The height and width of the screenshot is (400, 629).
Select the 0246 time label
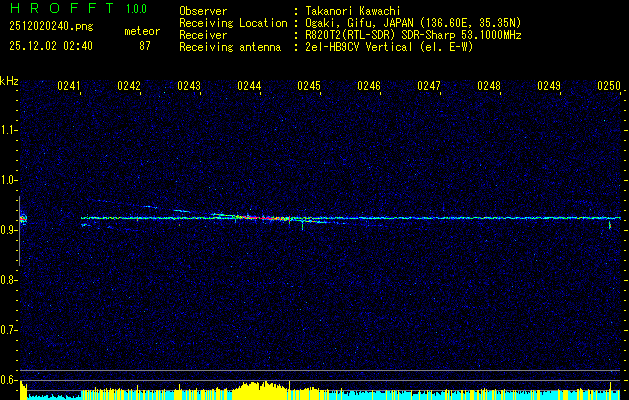(x=369, y=87)
